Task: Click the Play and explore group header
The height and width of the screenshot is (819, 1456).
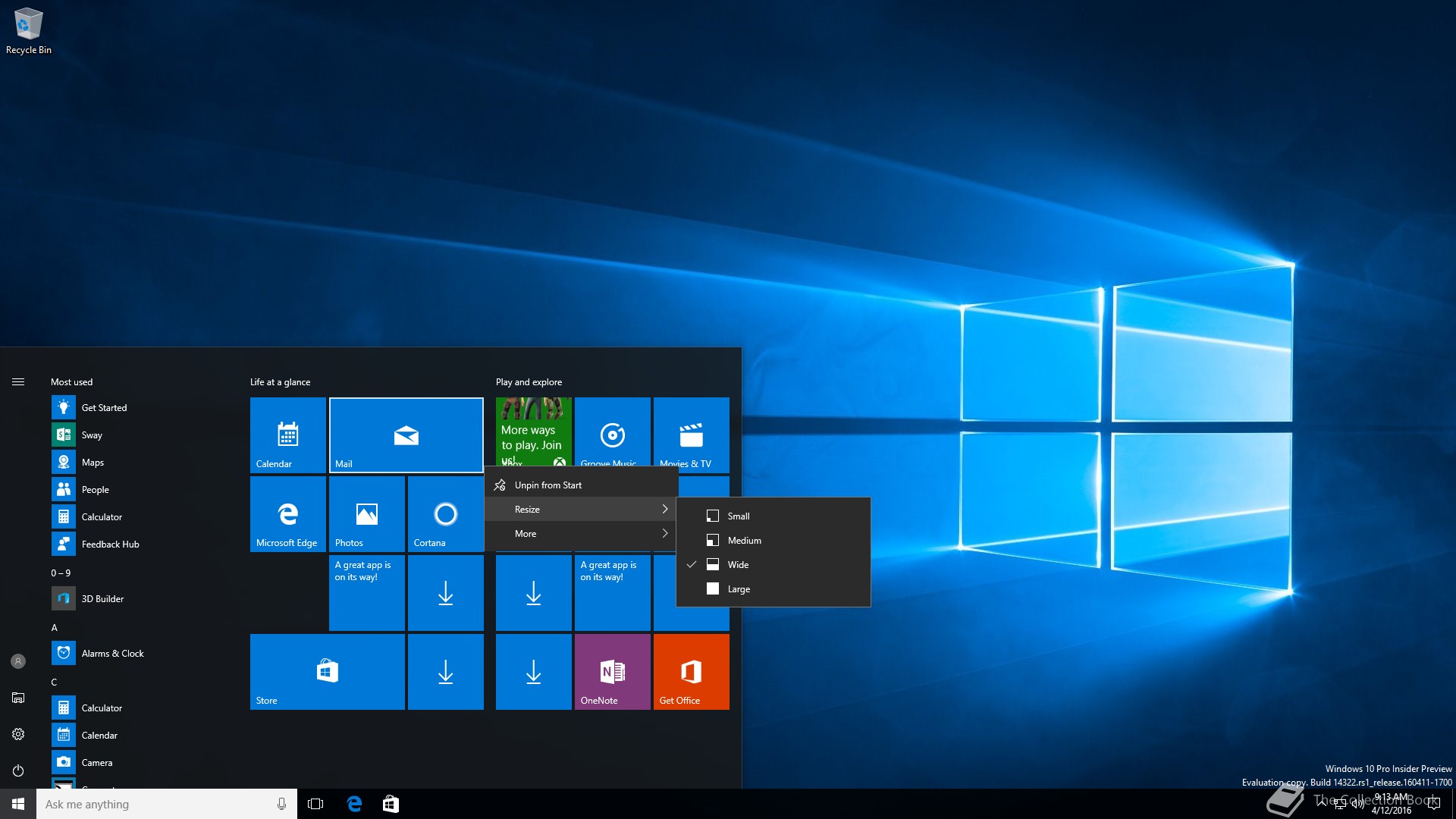Action: point(529,382)
